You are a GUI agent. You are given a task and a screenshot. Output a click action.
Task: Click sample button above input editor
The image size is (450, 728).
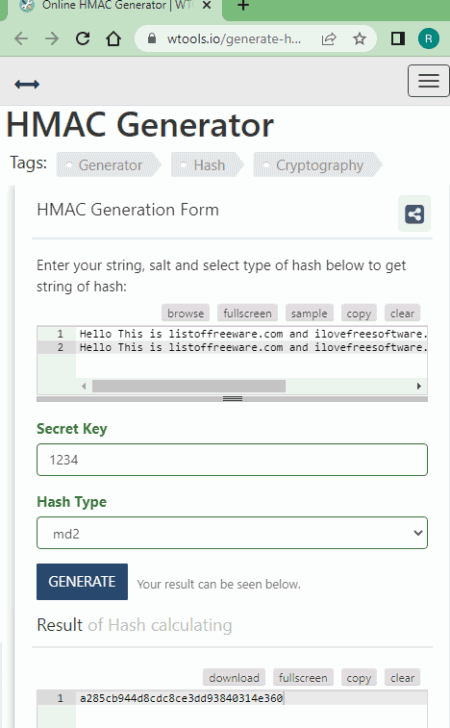coord(309,313)
